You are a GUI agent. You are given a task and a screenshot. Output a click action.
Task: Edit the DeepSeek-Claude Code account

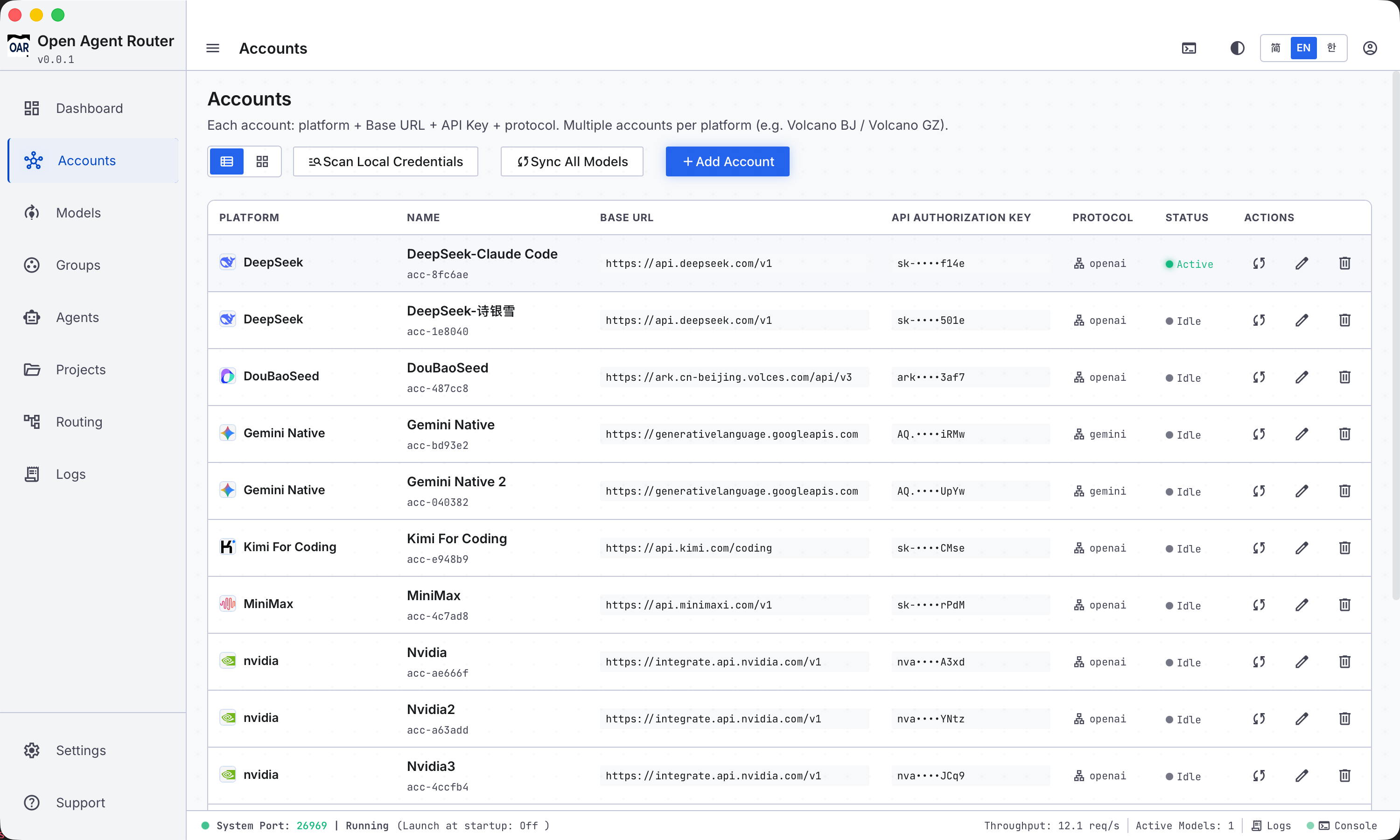pos(1302,263)
